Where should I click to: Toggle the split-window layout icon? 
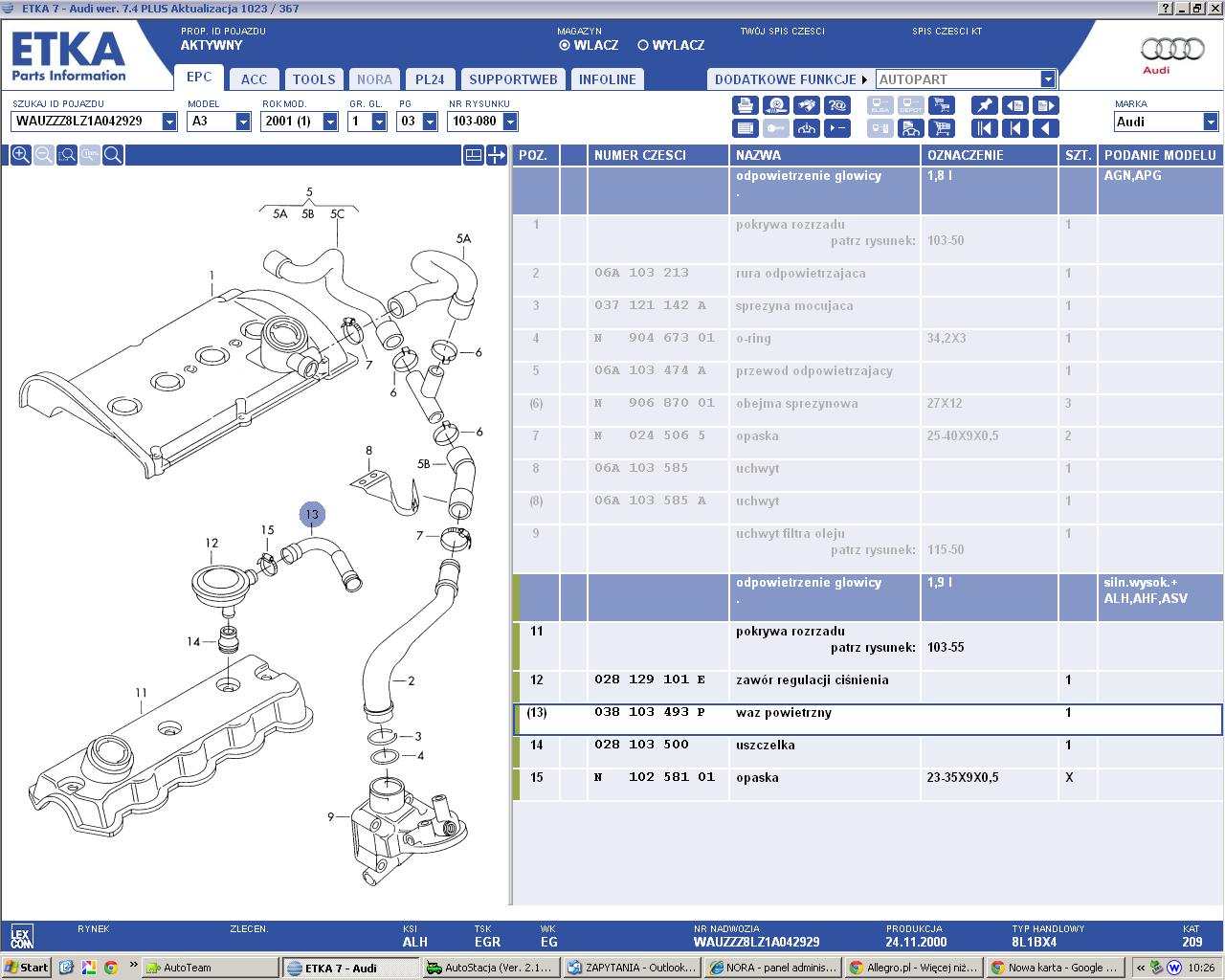pos(473,155)
